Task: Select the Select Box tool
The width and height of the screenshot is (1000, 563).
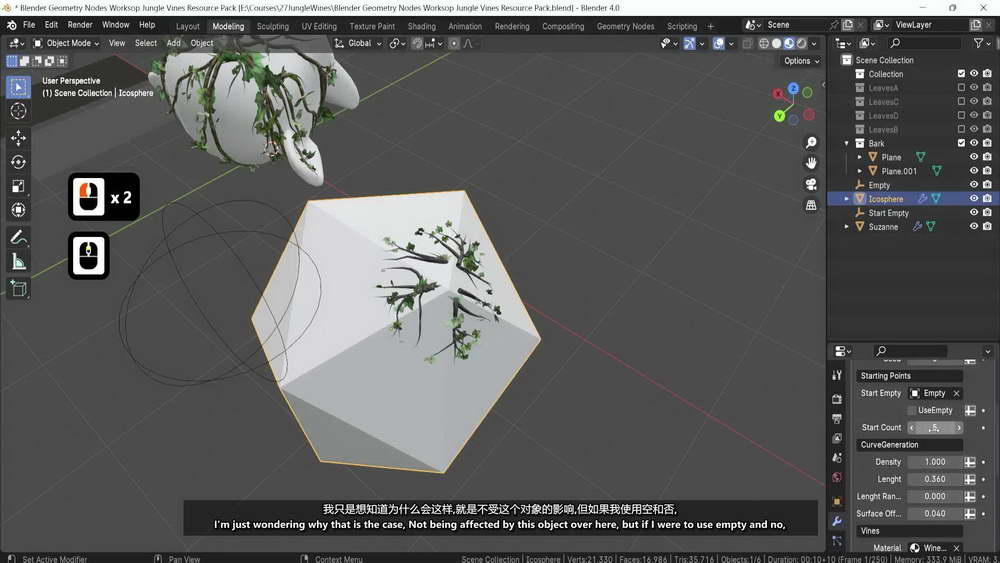Action: click(x=18, y=87)
